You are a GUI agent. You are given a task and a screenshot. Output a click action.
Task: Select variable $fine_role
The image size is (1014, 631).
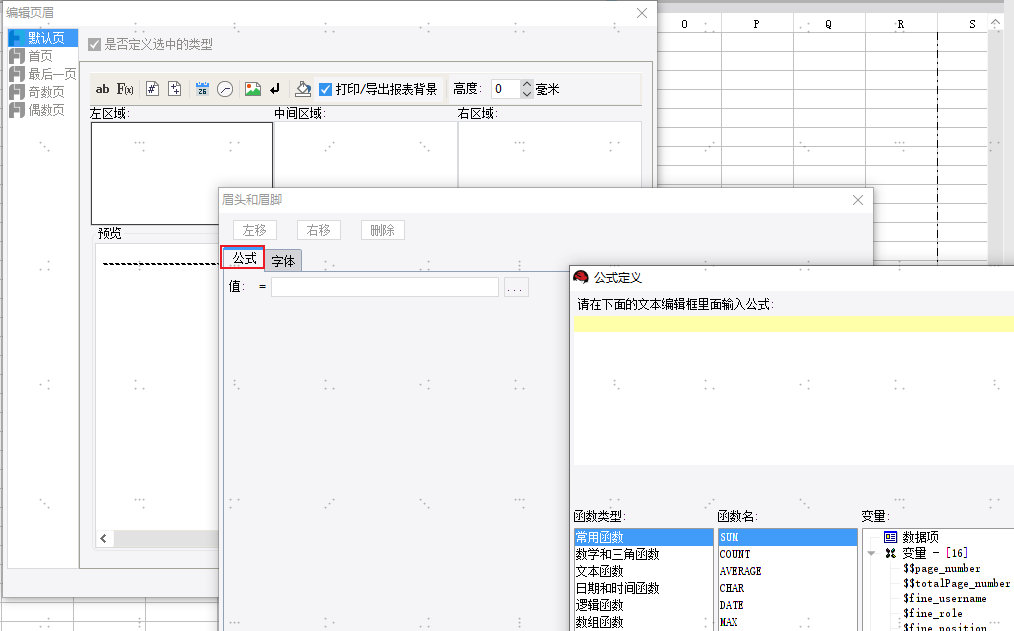click(x=933, y=614)
